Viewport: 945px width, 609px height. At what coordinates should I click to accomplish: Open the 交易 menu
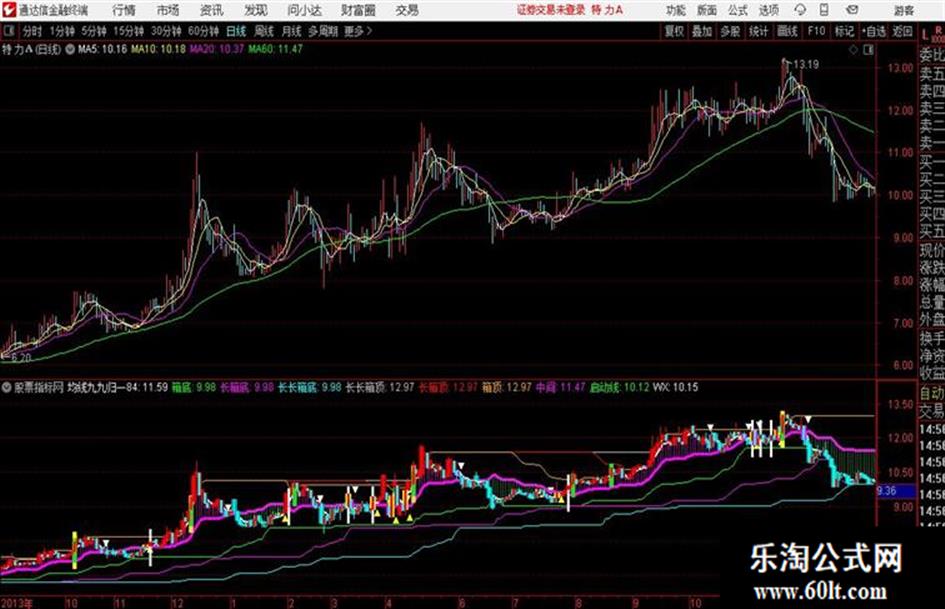point(407,10)
